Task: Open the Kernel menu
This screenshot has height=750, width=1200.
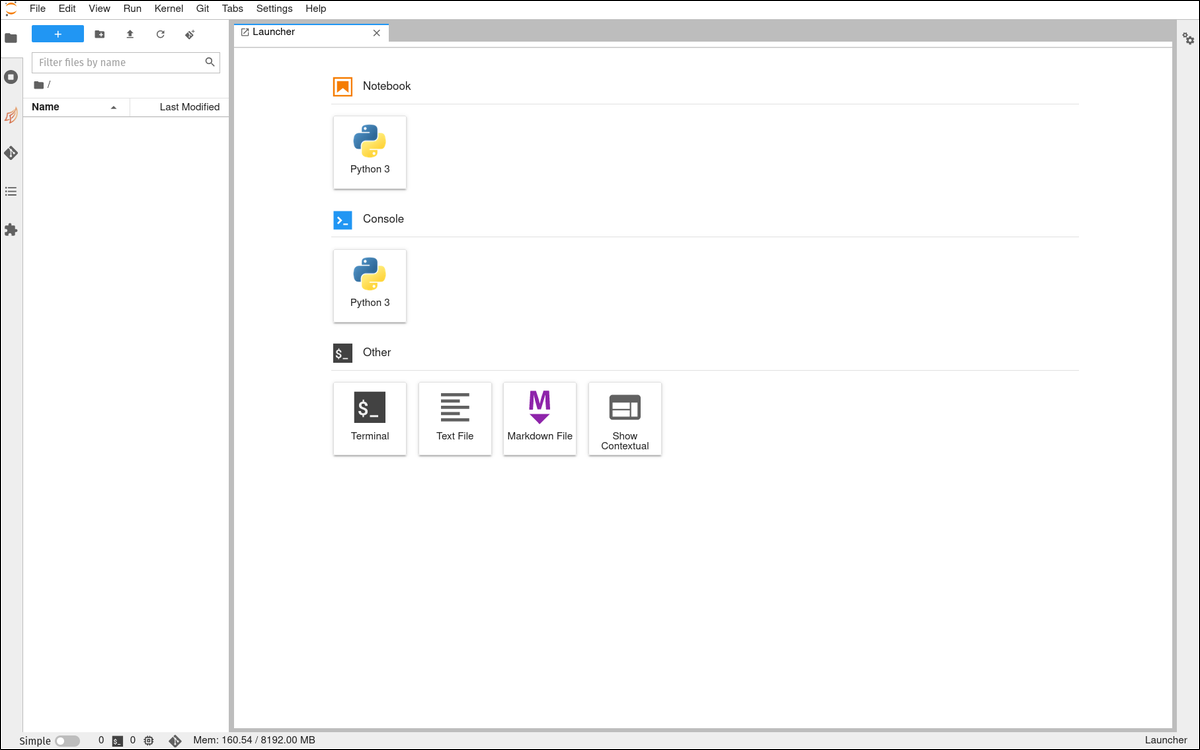Action: click(x=168, y=8)
